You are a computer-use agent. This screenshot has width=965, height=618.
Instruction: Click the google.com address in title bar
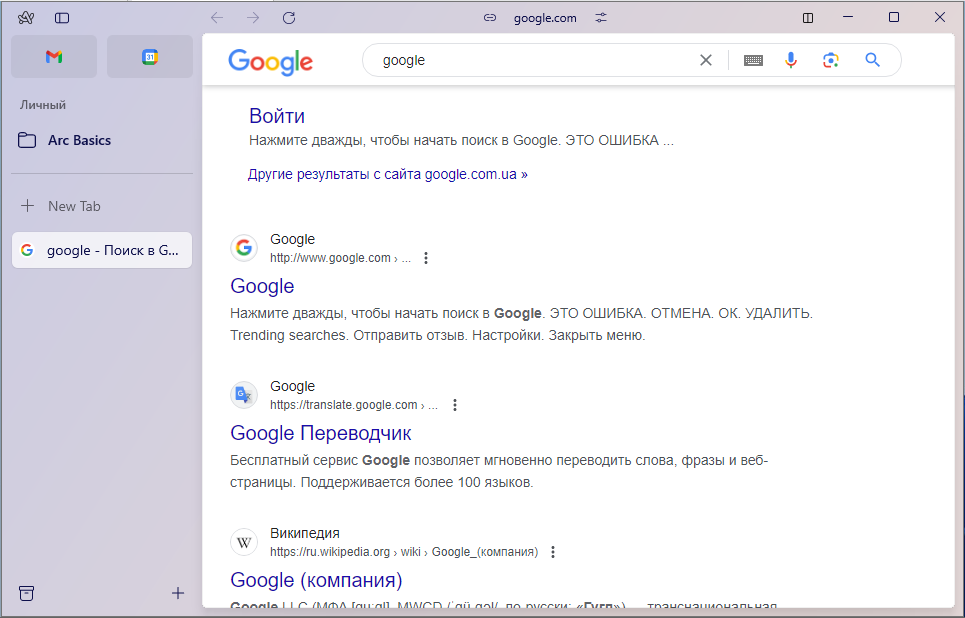tap(545, 18)
